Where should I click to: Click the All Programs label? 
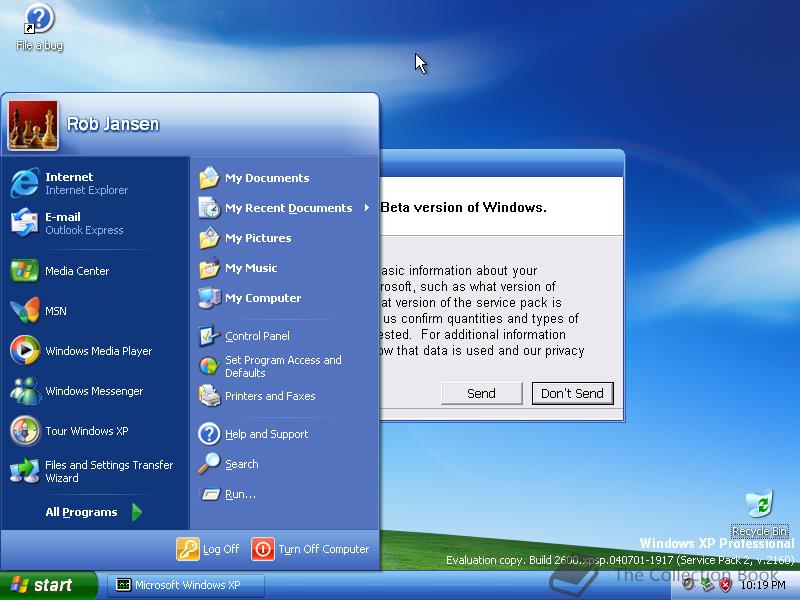(x=81, y=512)
